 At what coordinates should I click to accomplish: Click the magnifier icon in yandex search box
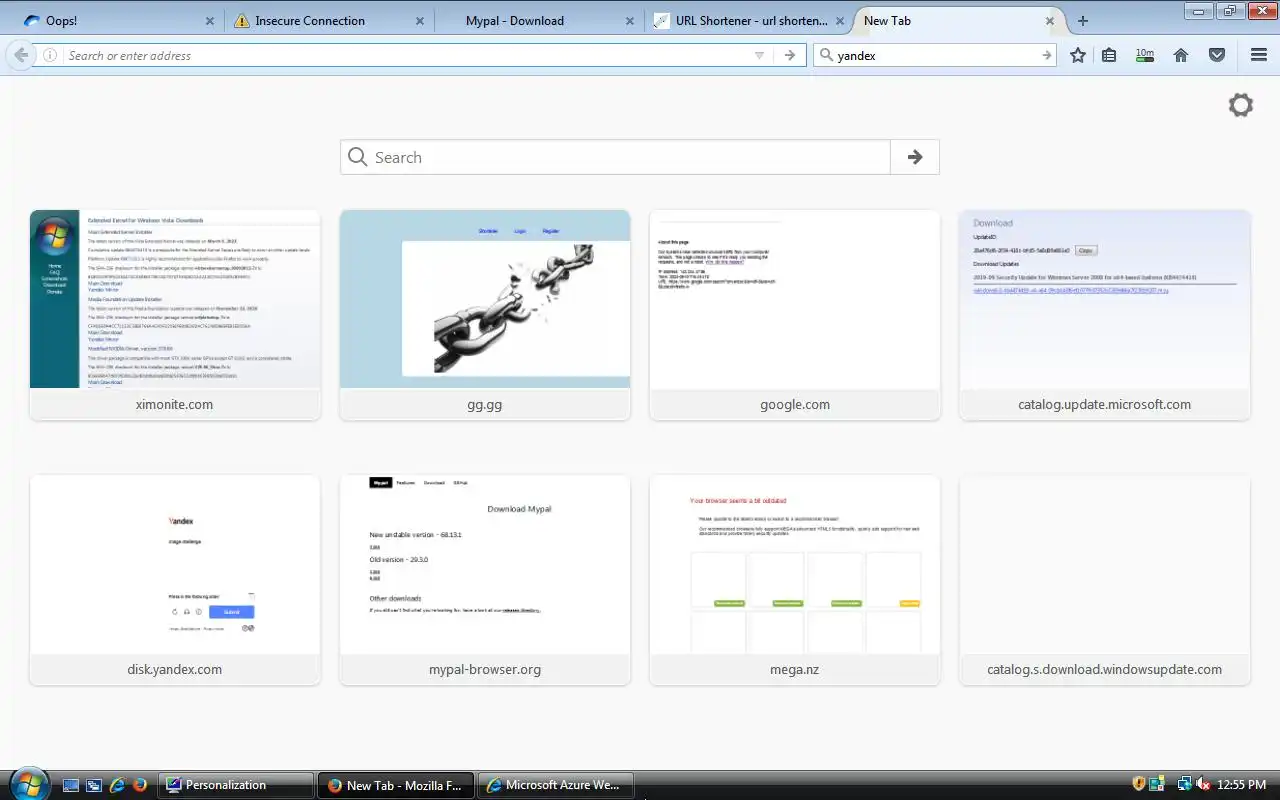point(826,56)
